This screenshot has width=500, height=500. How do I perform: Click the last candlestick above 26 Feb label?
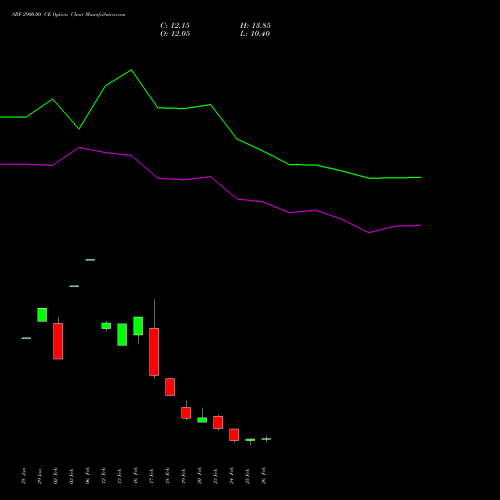click(x=266, y=439)
